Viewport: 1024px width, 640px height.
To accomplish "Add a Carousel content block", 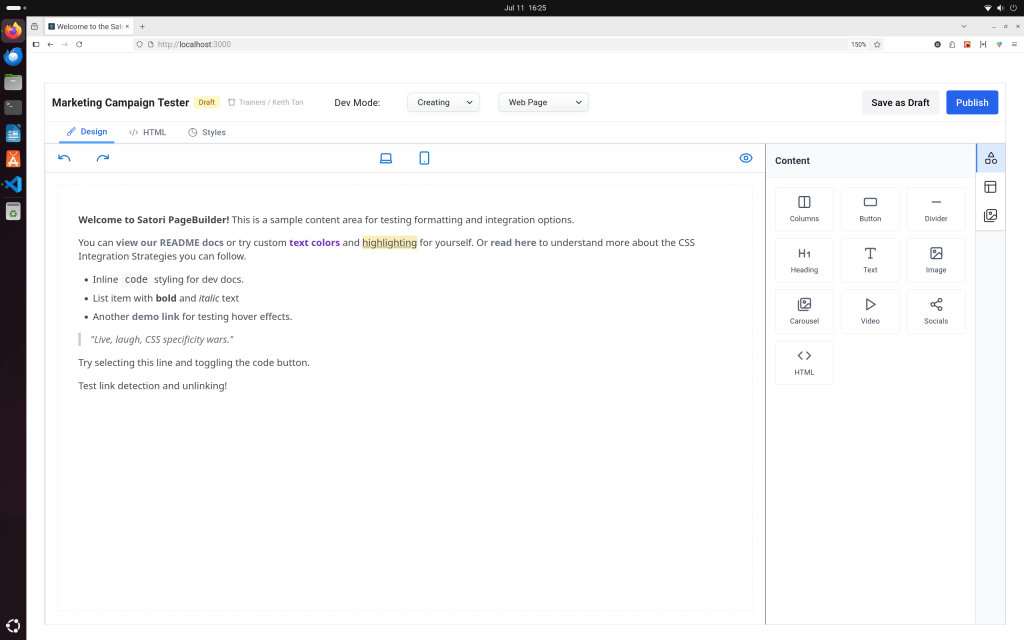I will pos(804,311).
